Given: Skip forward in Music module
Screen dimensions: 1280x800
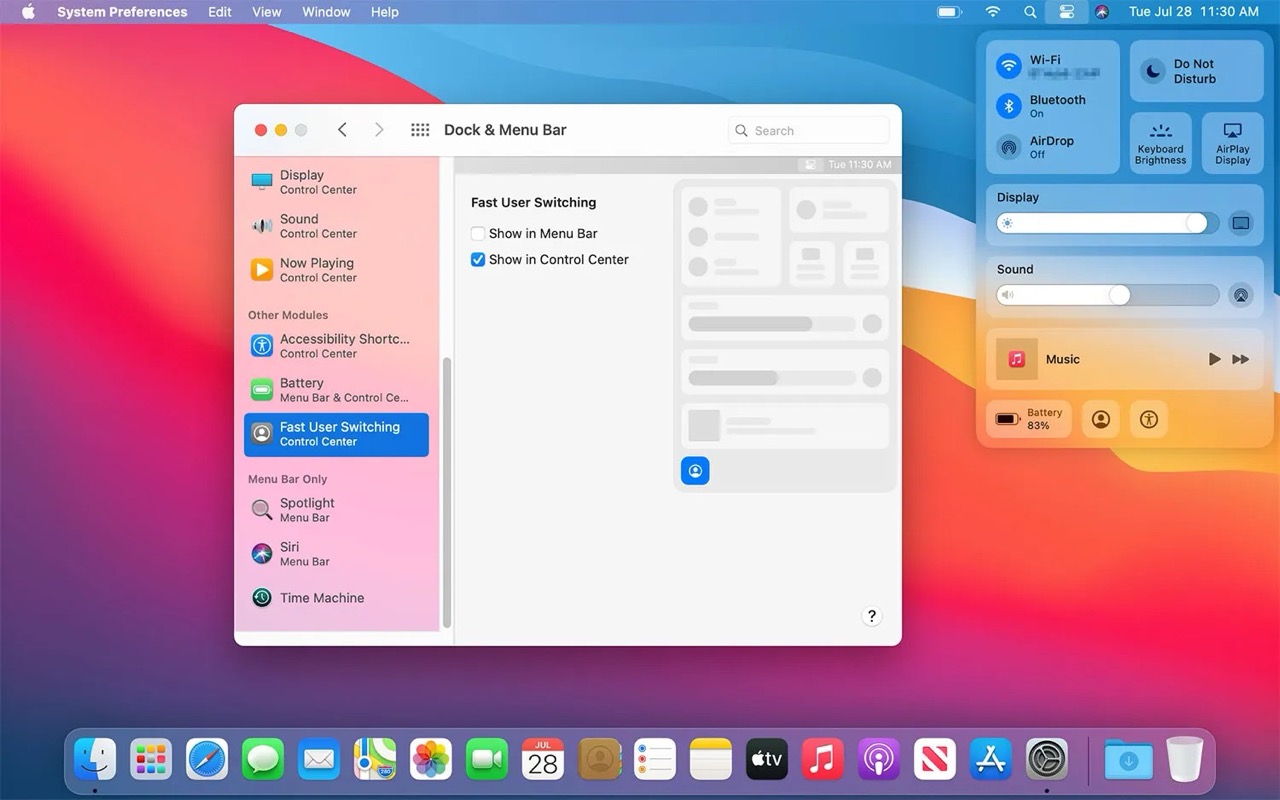Looking at the screenshot, I should 1241,359.
